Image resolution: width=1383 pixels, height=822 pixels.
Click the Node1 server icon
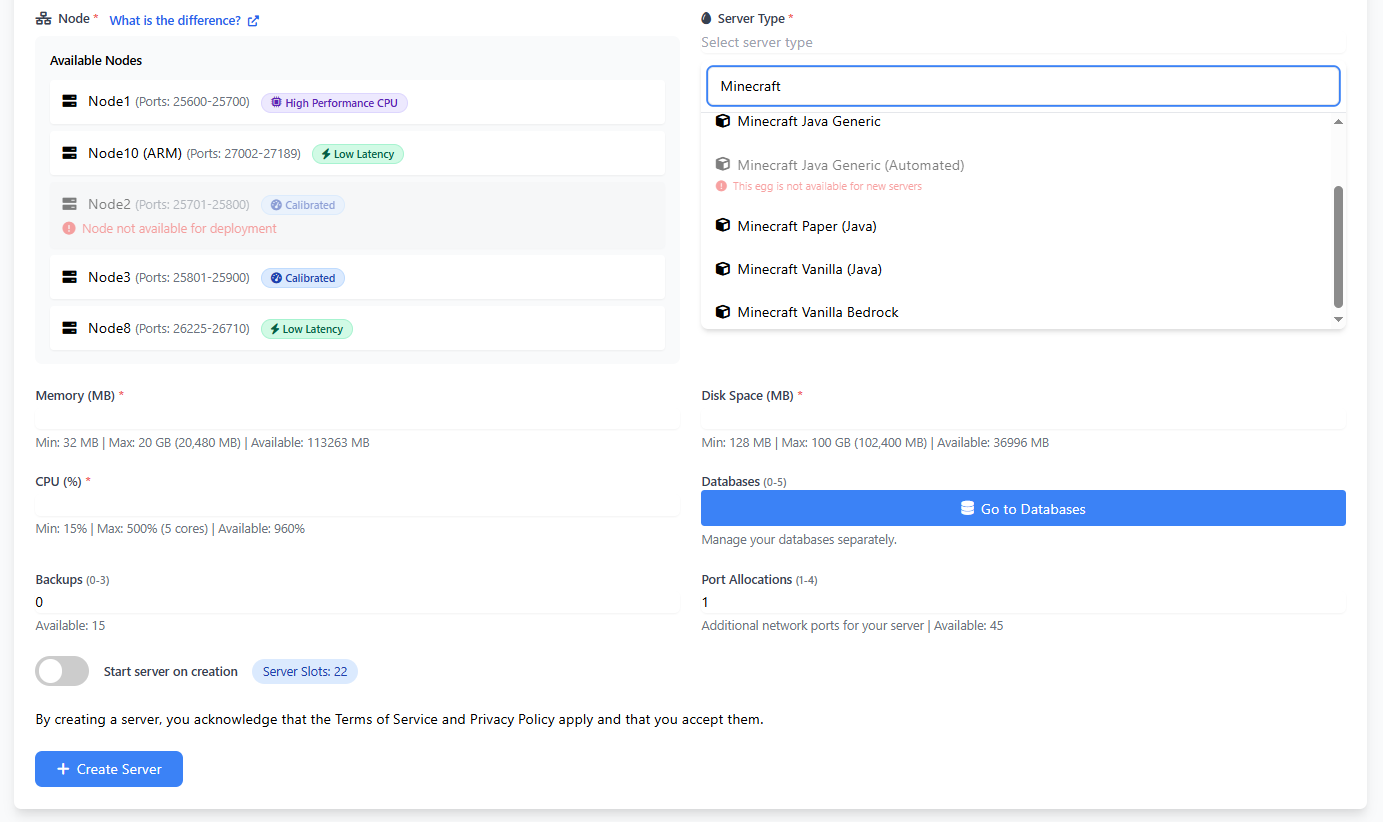point(70,102)
